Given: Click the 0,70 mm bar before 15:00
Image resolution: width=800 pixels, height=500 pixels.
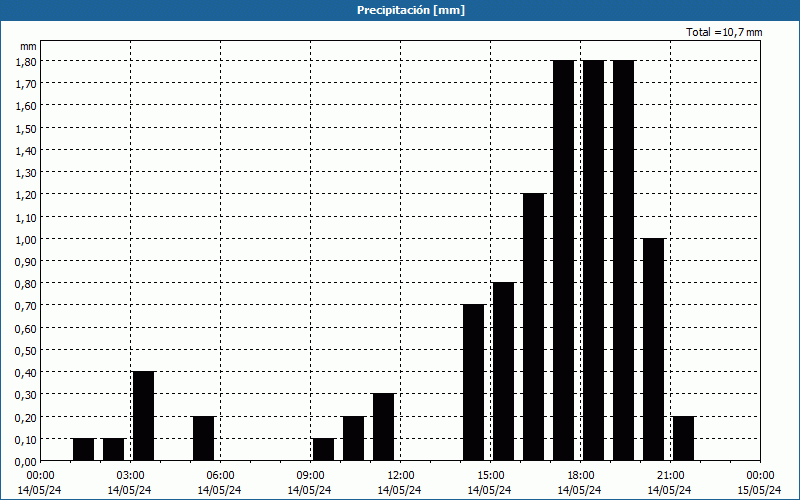Looking at the screenshot, I should [473, 383].
